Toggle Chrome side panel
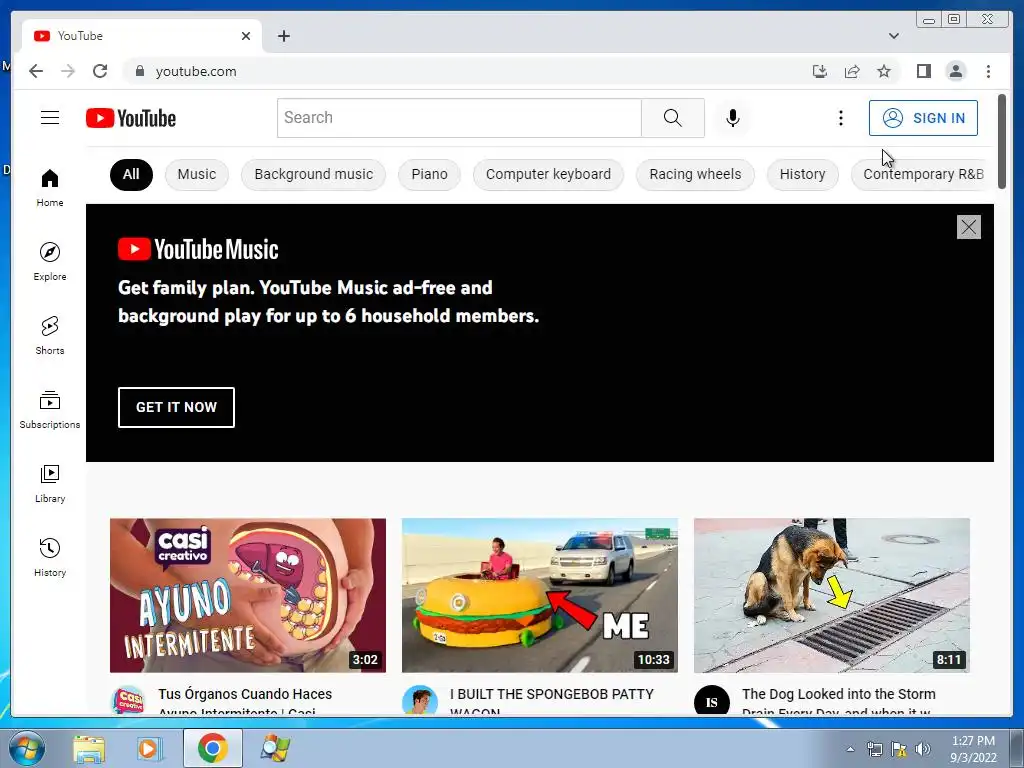The image size is (1024, 768). (x=923, y=71)
